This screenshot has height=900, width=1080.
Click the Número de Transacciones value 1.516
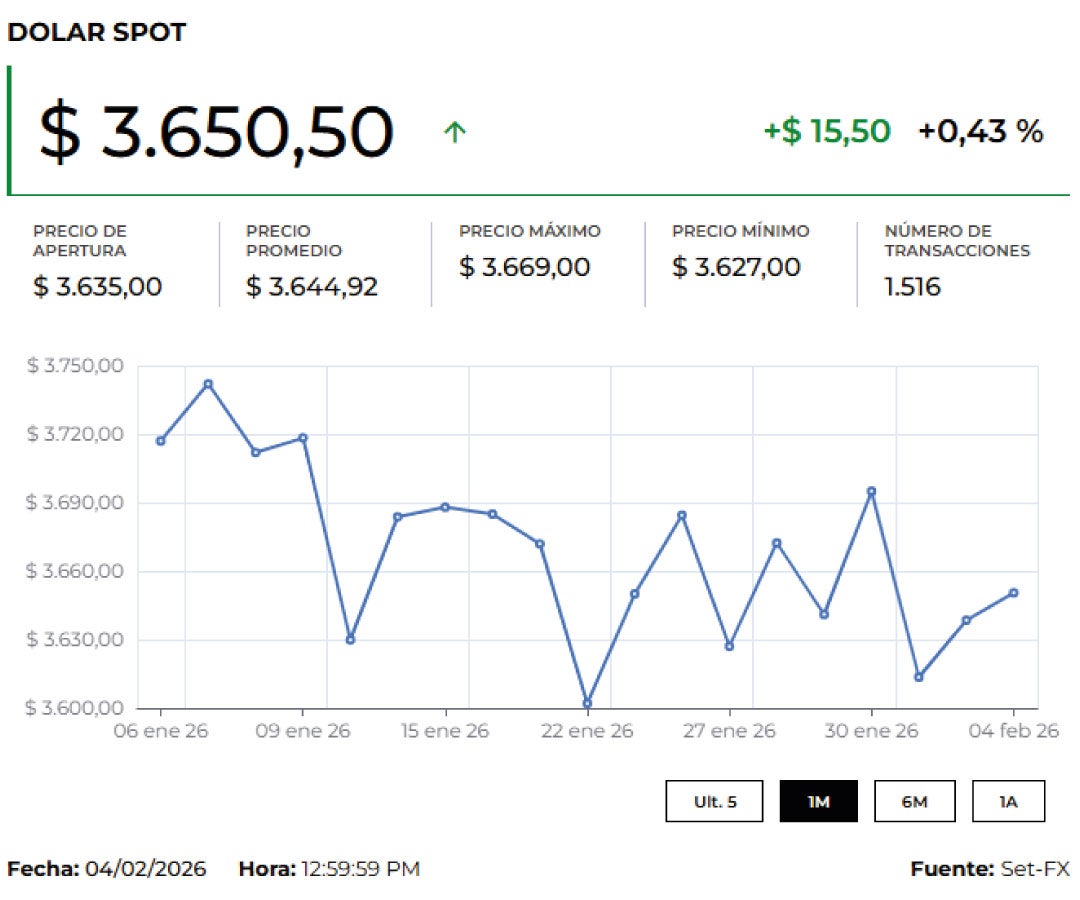912,287
